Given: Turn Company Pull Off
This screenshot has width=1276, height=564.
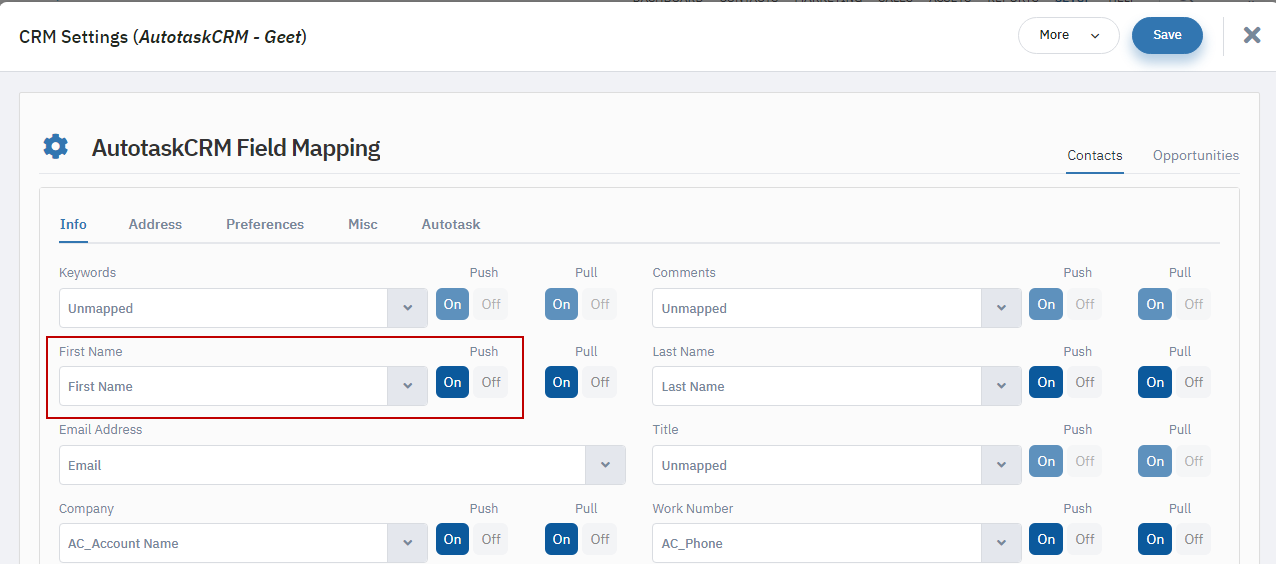Looking at the screenshot, I should pos(600,539).
